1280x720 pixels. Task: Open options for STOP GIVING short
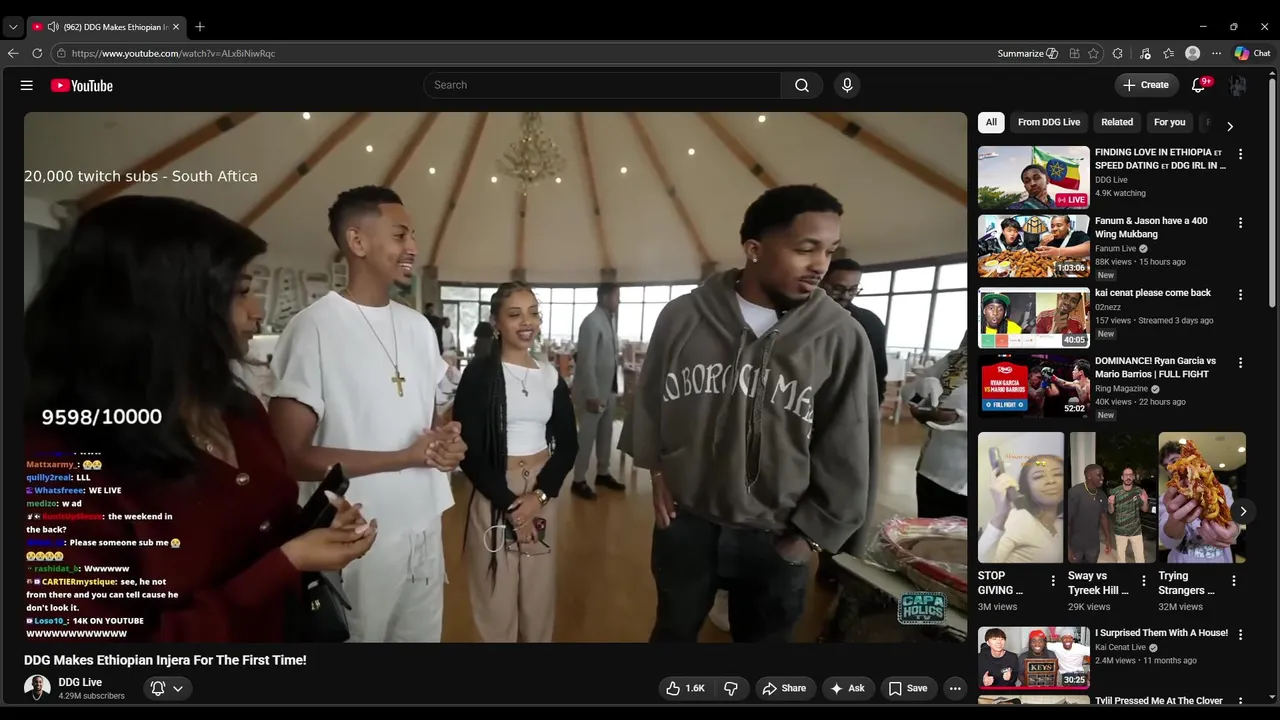pyautogui.click(x=1052, y=580)
